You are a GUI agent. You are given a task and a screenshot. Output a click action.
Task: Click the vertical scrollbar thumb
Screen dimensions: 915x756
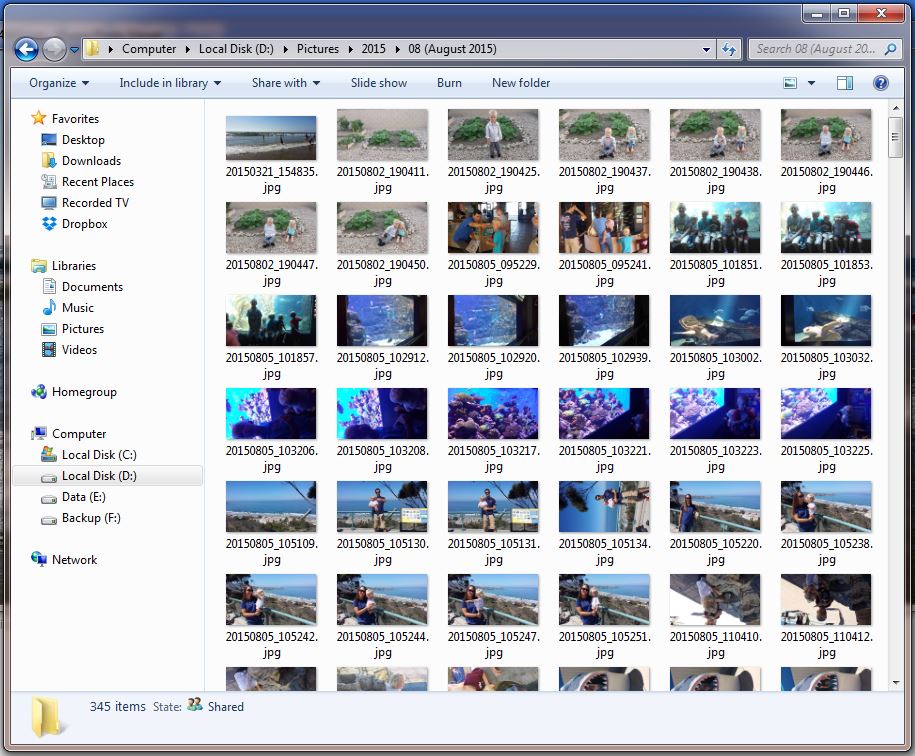click(895, 137)
